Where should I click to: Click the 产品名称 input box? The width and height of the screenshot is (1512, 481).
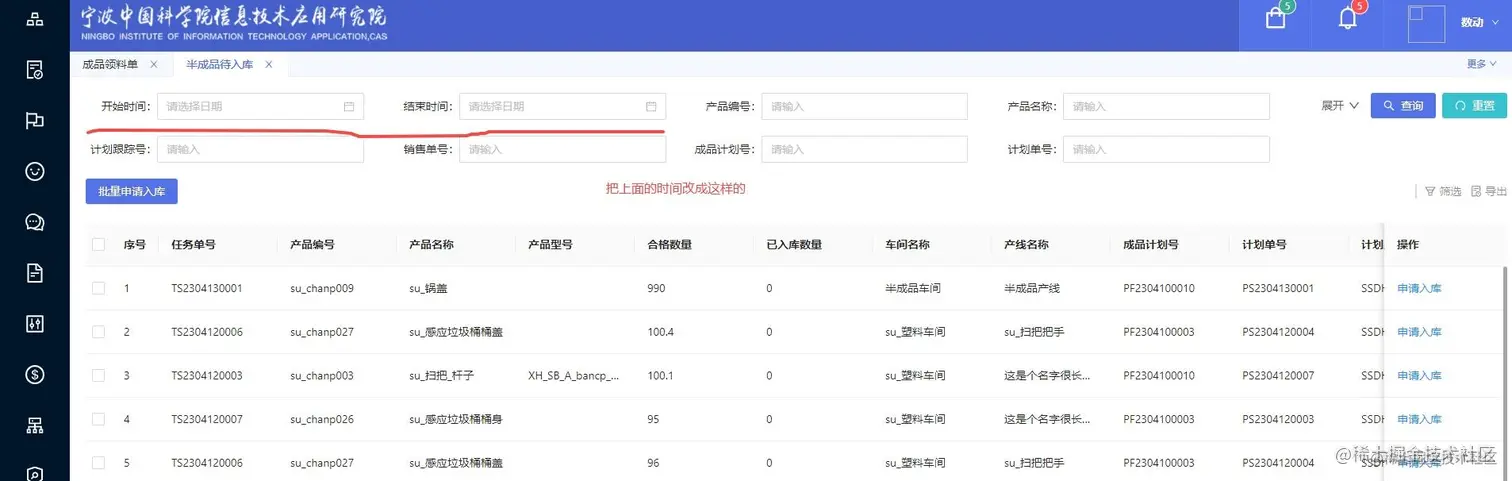pyautogui.click(x=1166, y=106)
